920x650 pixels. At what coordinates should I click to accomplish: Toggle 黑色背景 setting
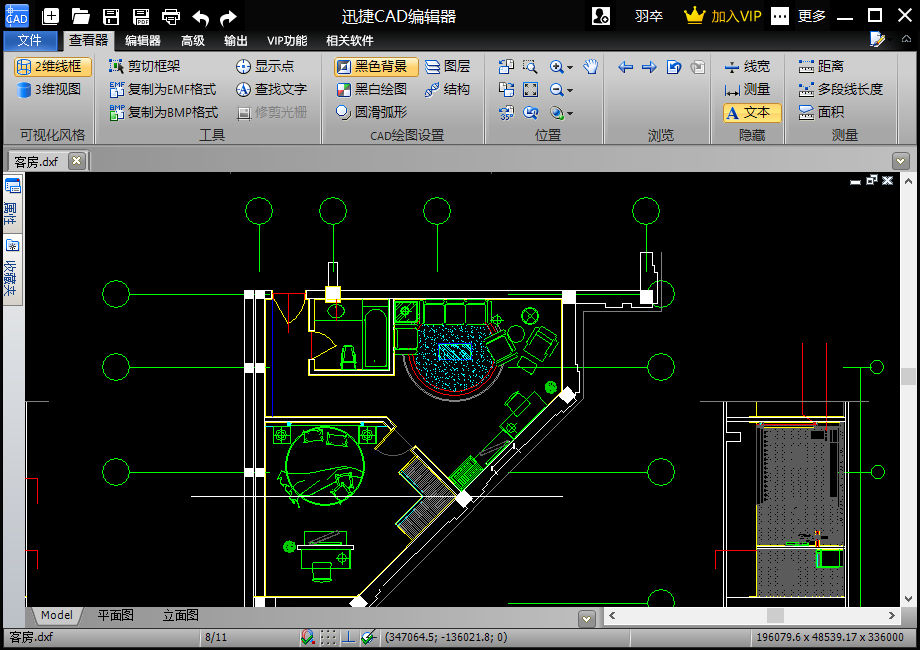[x=376, y=66]
